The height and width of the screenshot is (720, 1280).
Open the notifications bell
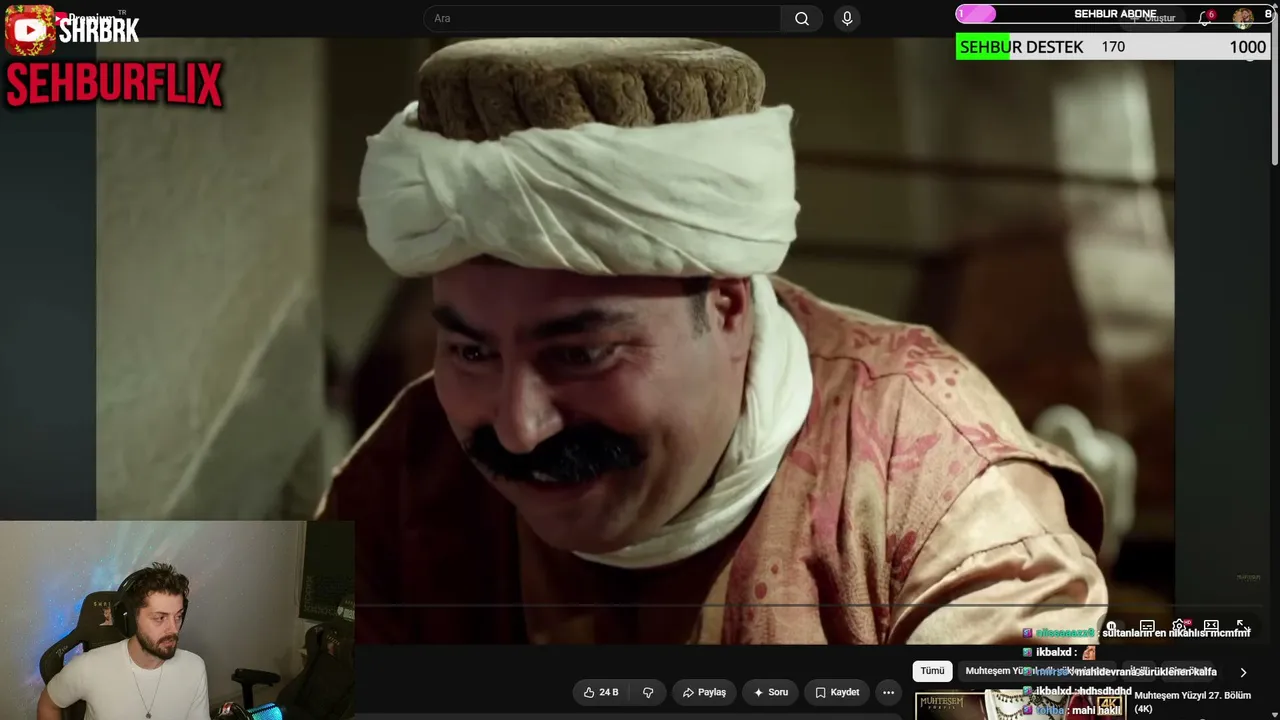click(1205, 18)
